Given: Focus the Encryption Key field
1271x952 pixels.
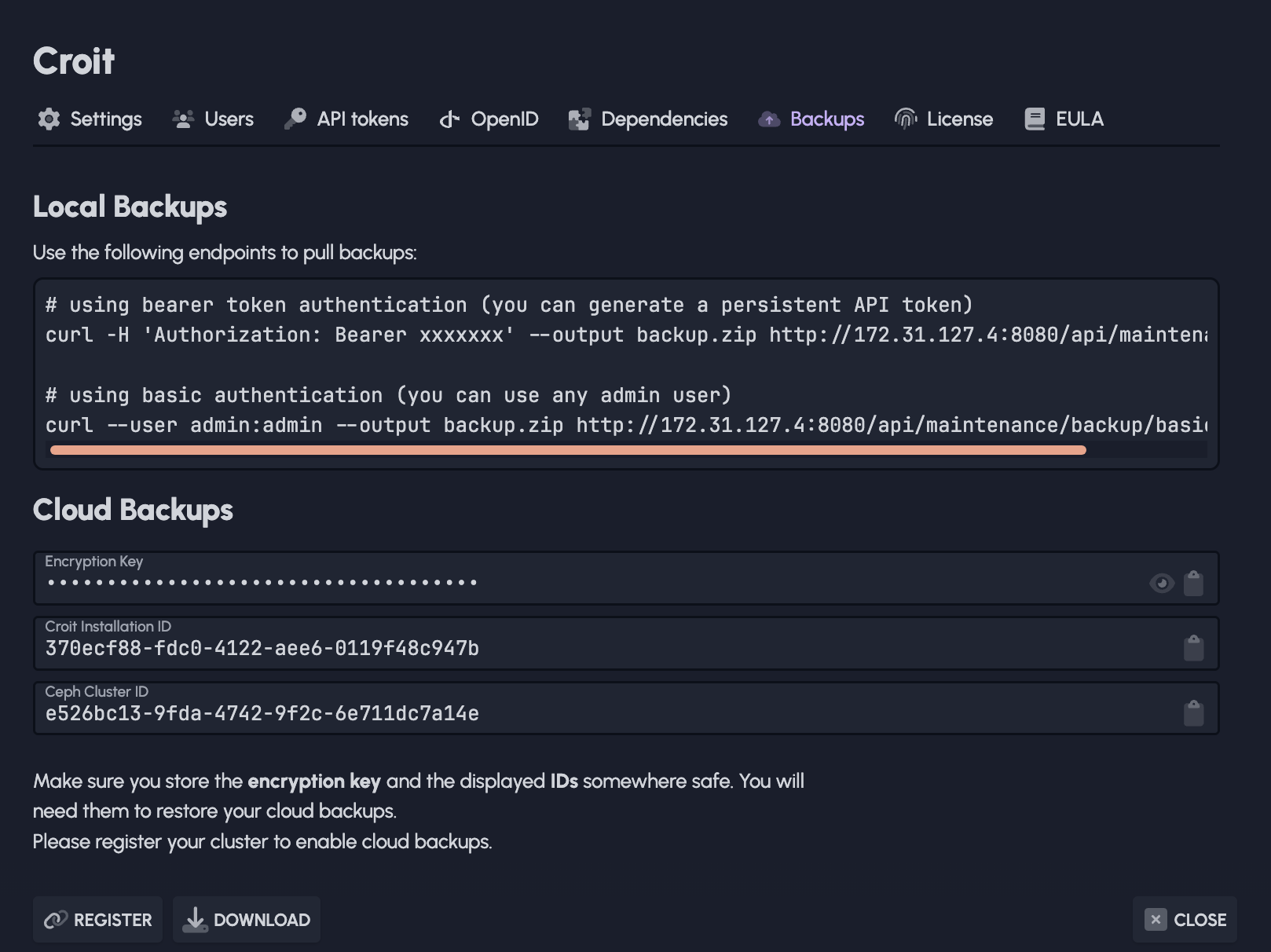Looking at the screenshot, I should [x=550, y=583].
